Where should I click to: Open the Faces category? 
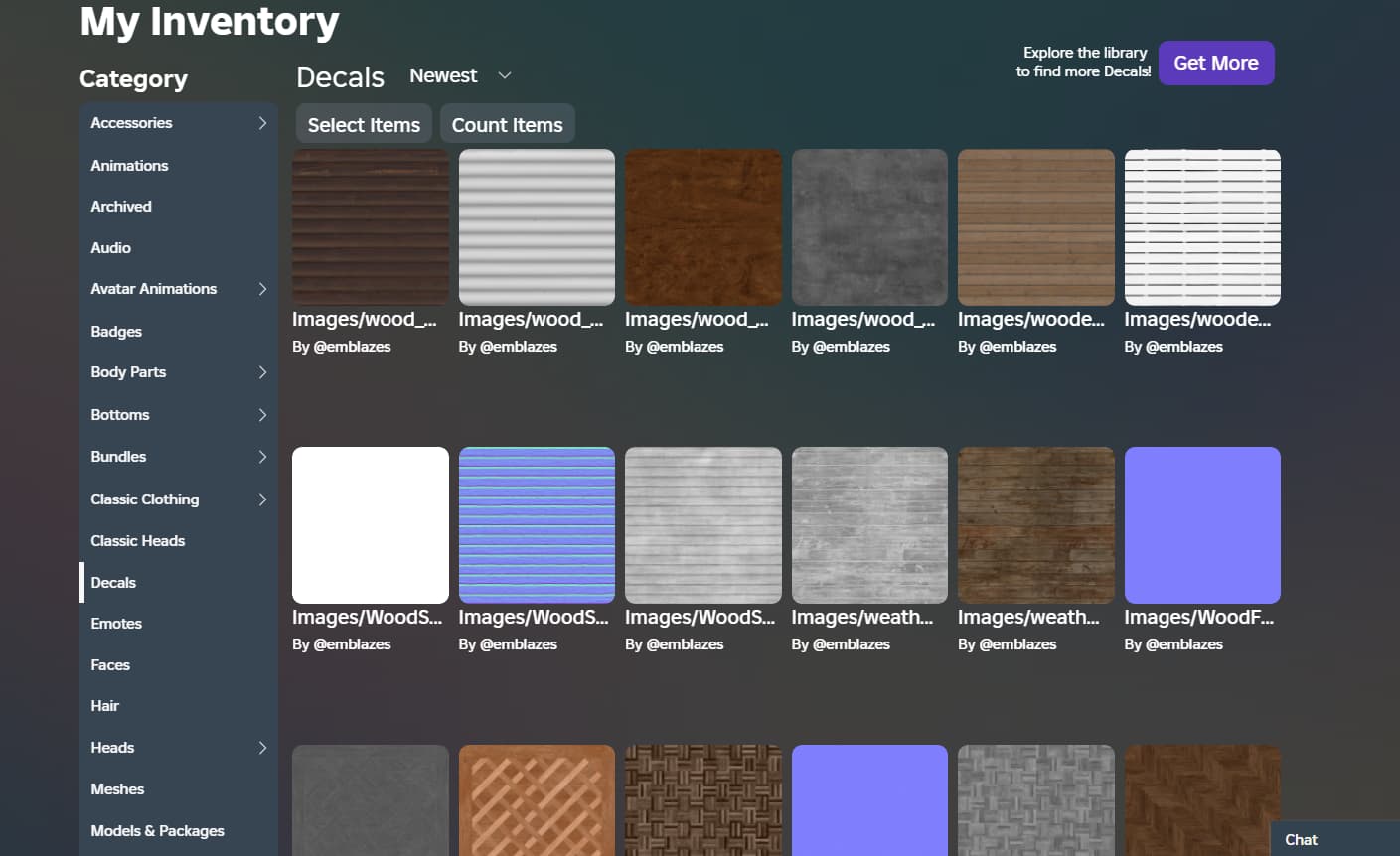[x=110, y=665]
